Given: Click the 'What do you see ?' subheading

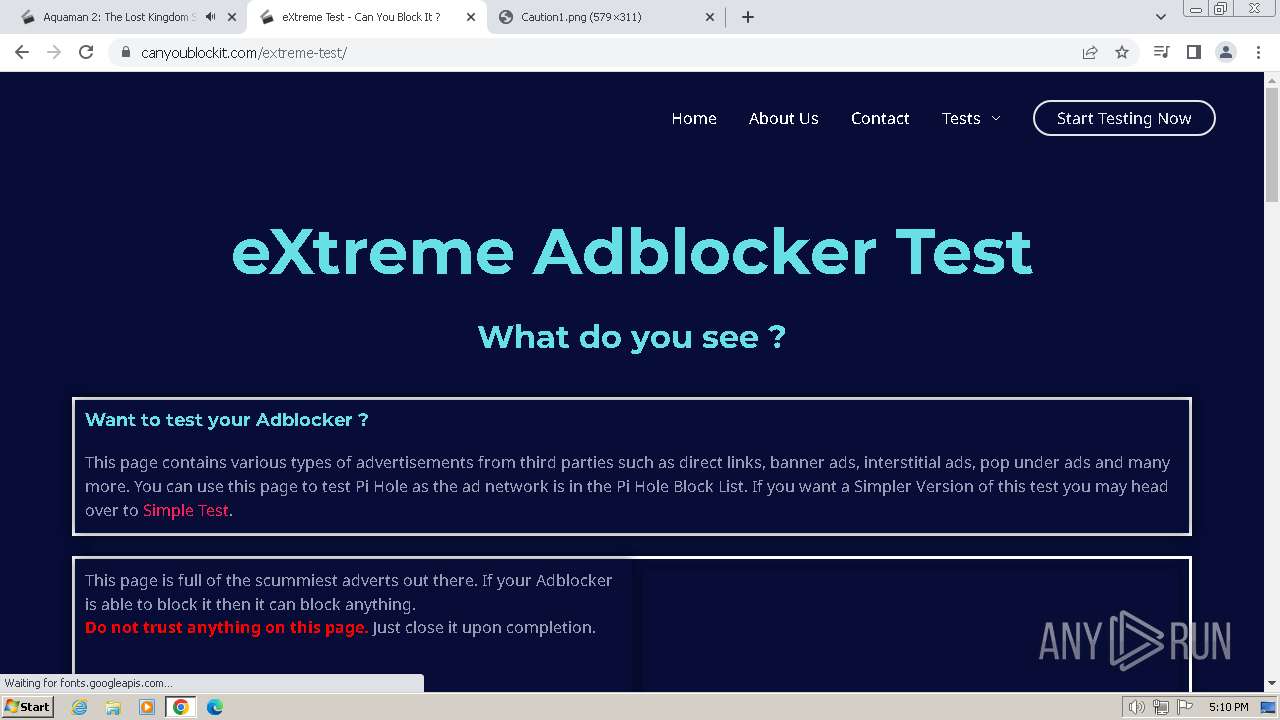Looking at the screenshot, I should pos(632,337).
